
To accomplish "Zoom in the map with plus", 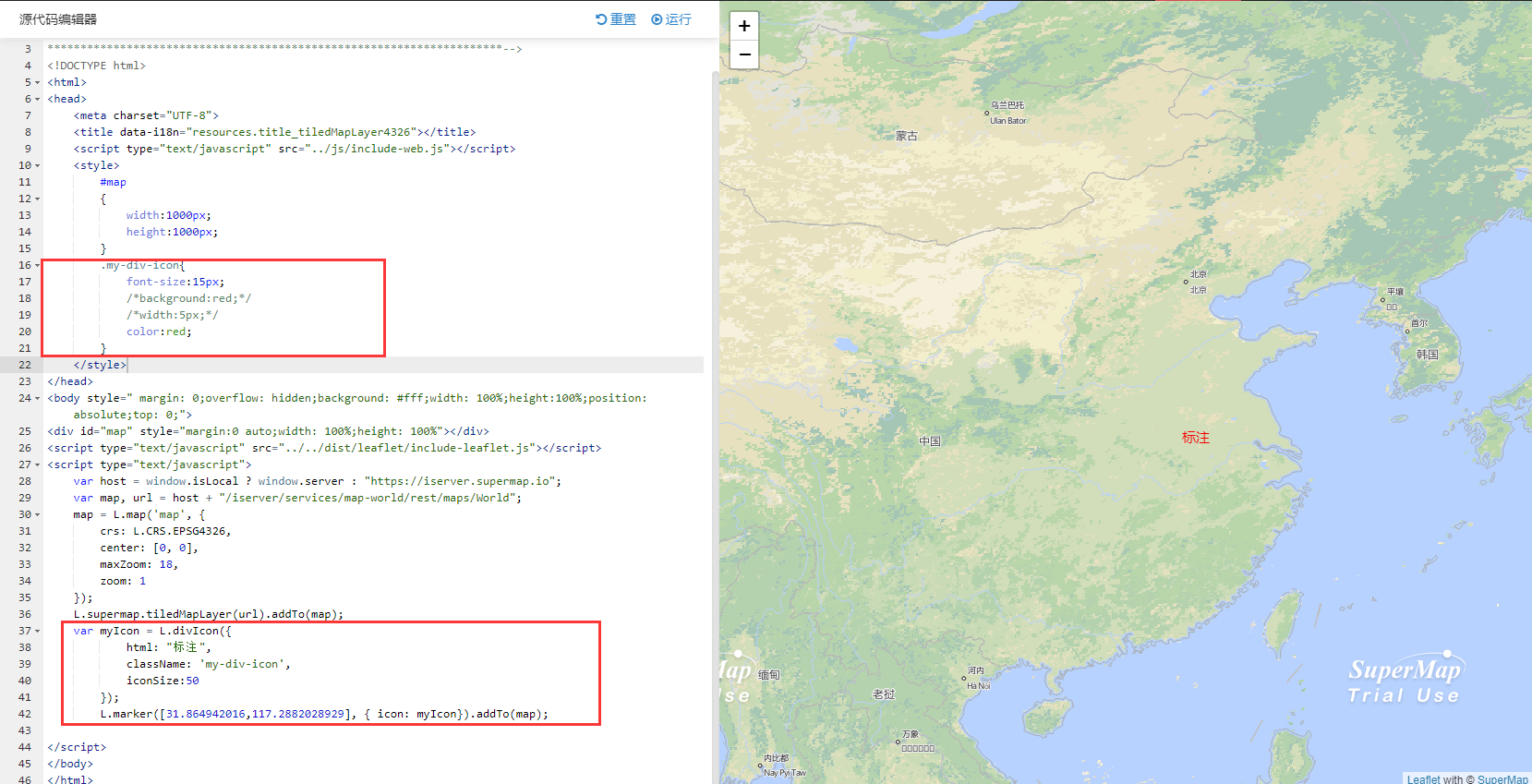I will coord(744,26).
